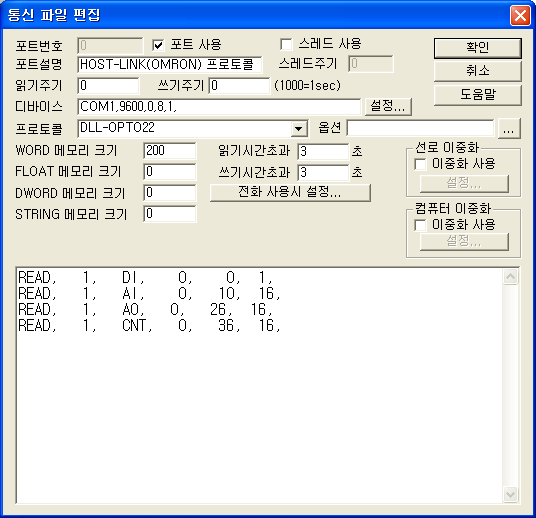The width and height of the screenshot is (536, 518).
Task: Click the 쓰기주기 input field
Action: tap(239, 85)
